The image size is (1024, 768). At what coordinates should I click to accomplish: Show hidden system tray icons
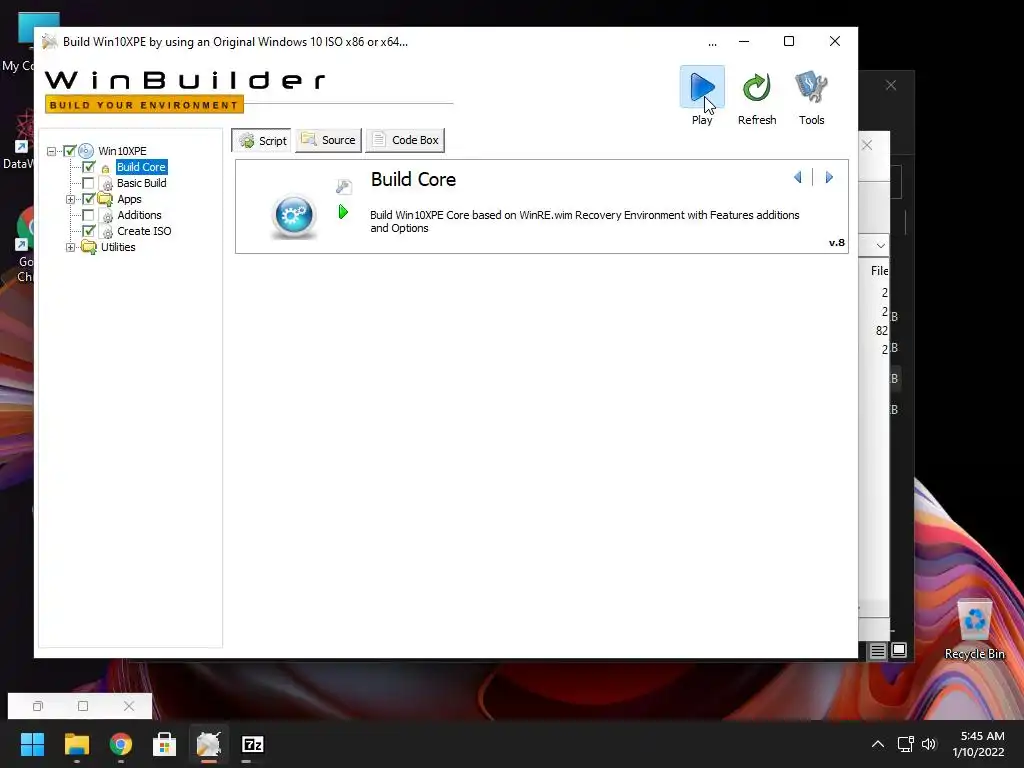(878, 744)
